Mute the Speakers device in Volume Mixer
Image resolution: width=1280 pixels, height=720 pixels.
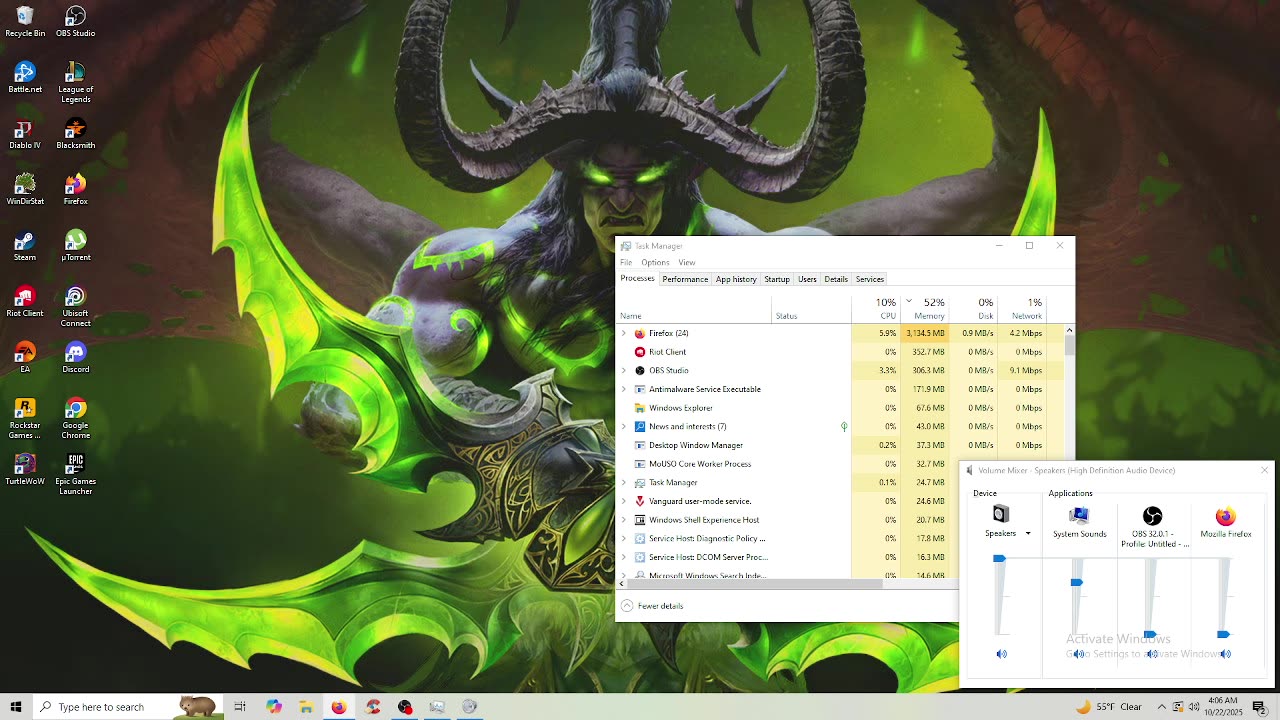click(x=1001, y=654)
